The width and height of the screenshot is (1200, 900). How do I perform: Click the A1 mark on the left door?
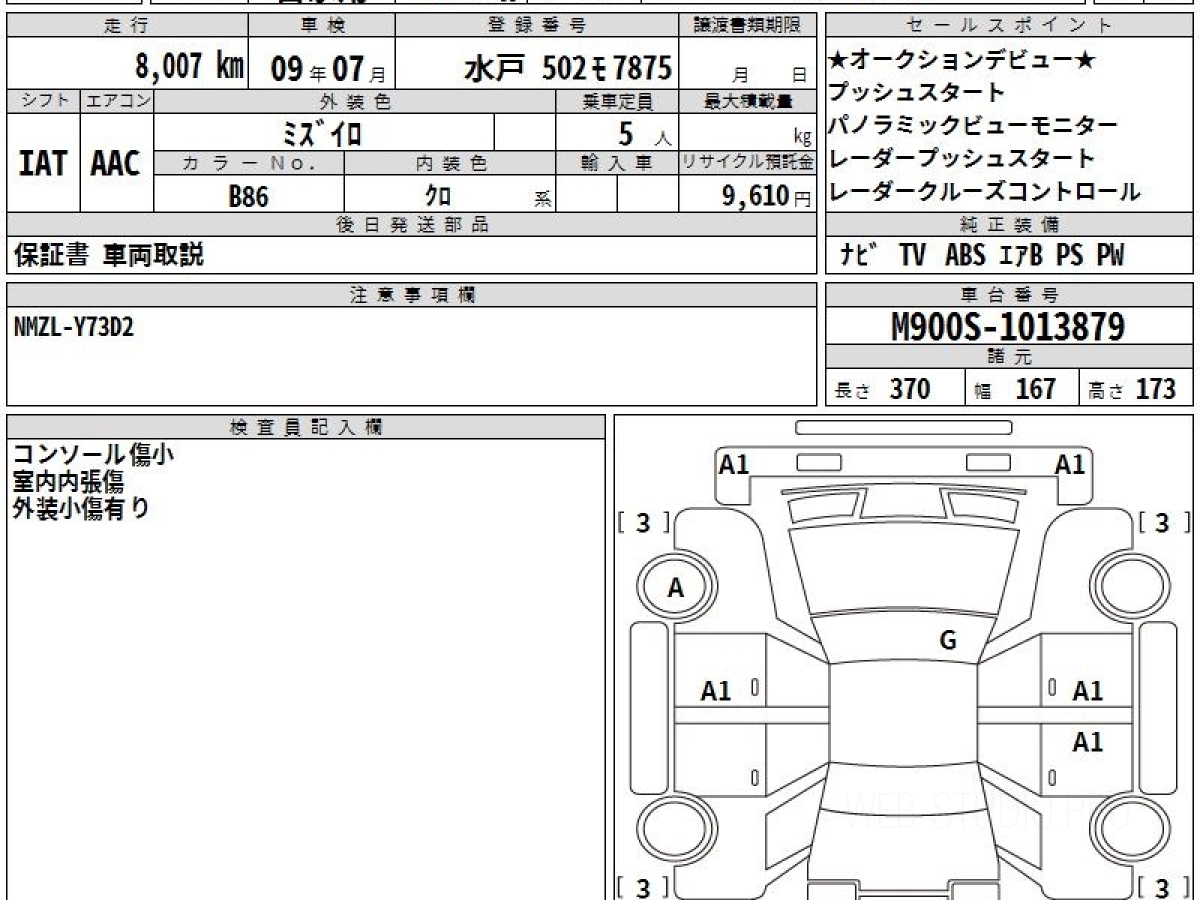tap(716, 690)
